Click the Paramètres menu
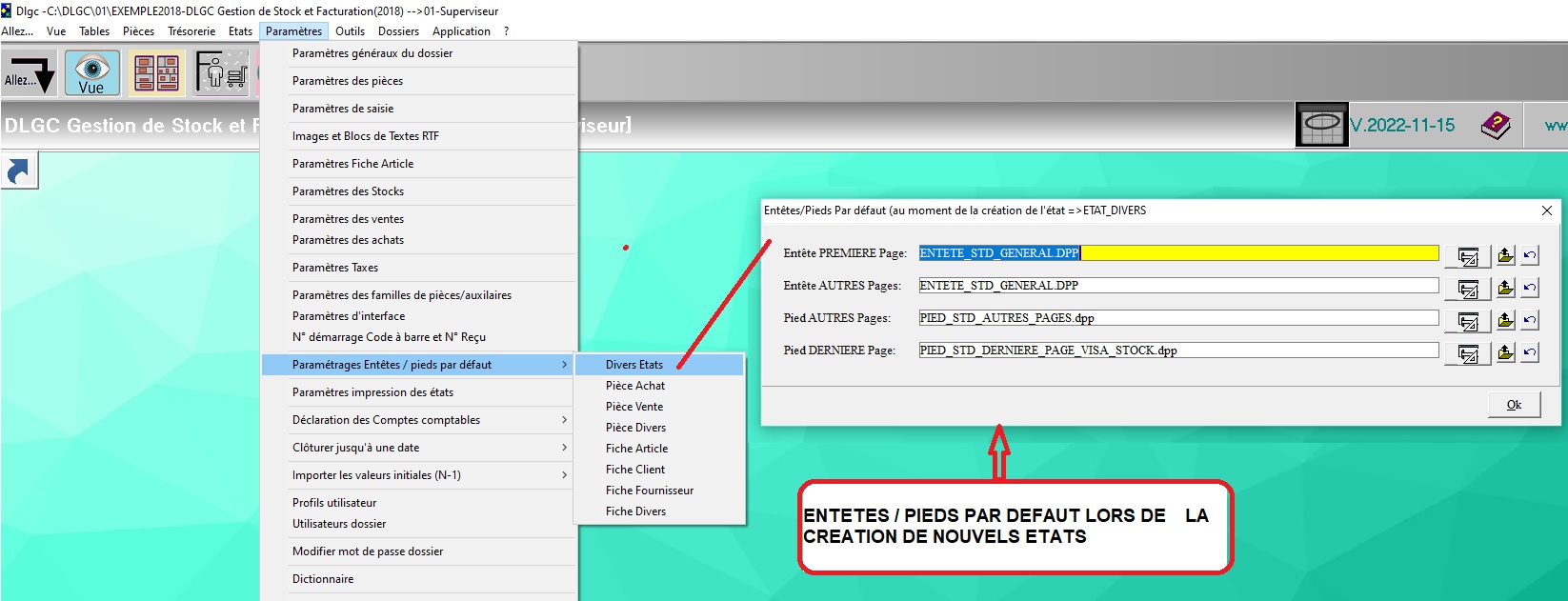Viewport: 1568px width, 601px height. [x=293, y=31]
